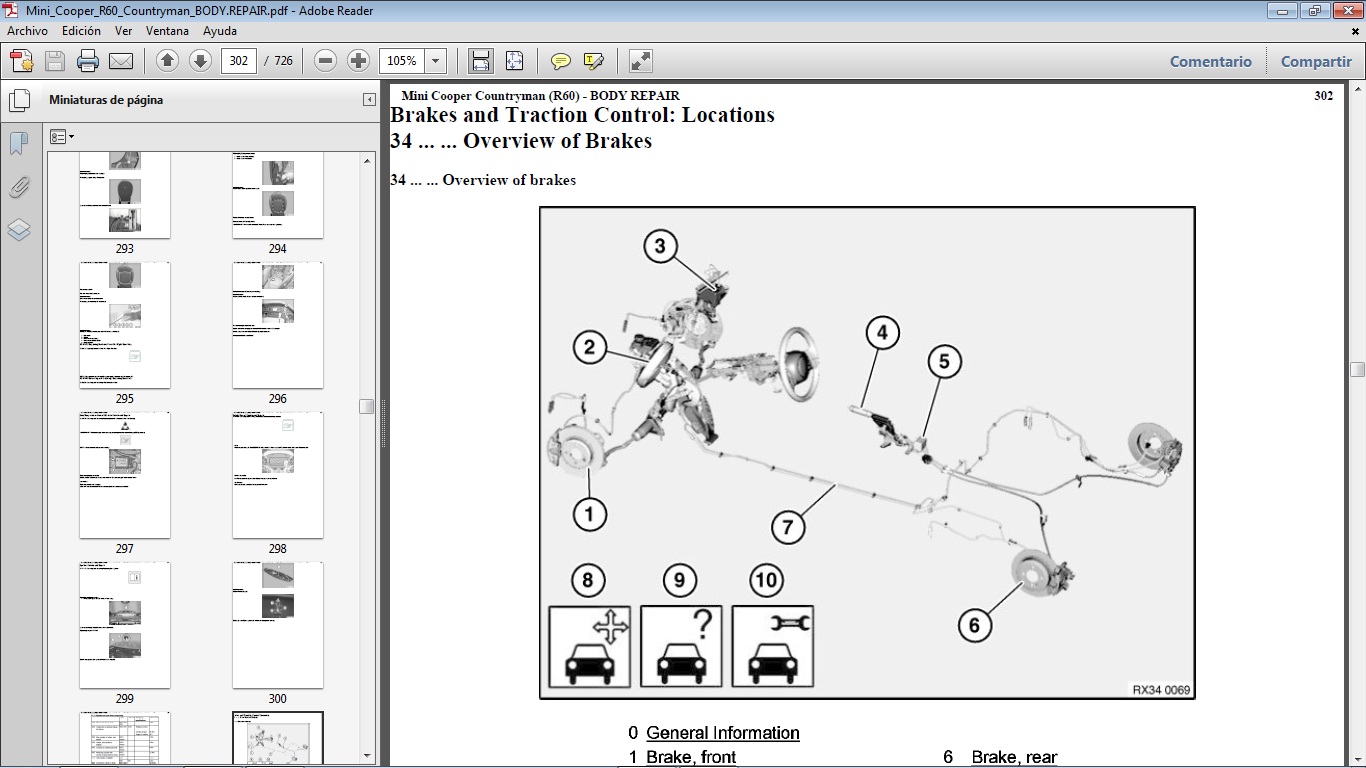Click the Email document icon
Viewport: 1366px width, 768px height.
[121, 61]
